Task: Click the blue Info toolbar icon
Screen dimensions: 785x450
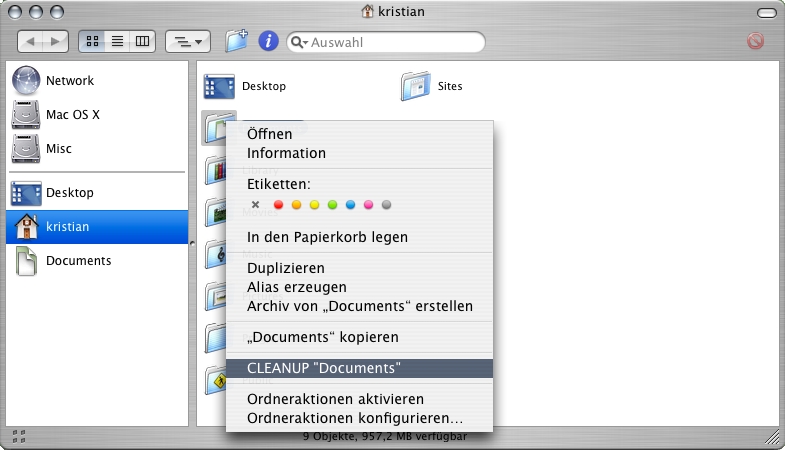Action: point(268,41)
